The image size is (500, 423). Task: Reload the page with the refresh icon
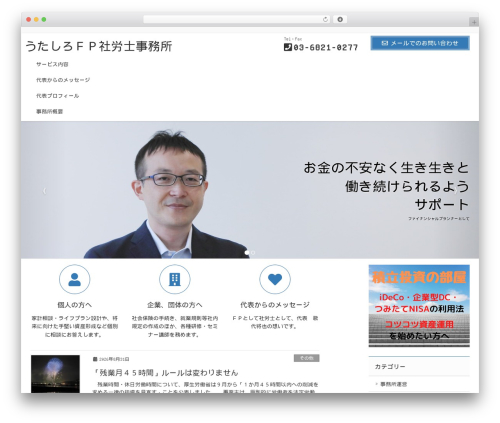click(x=325, y=19)
